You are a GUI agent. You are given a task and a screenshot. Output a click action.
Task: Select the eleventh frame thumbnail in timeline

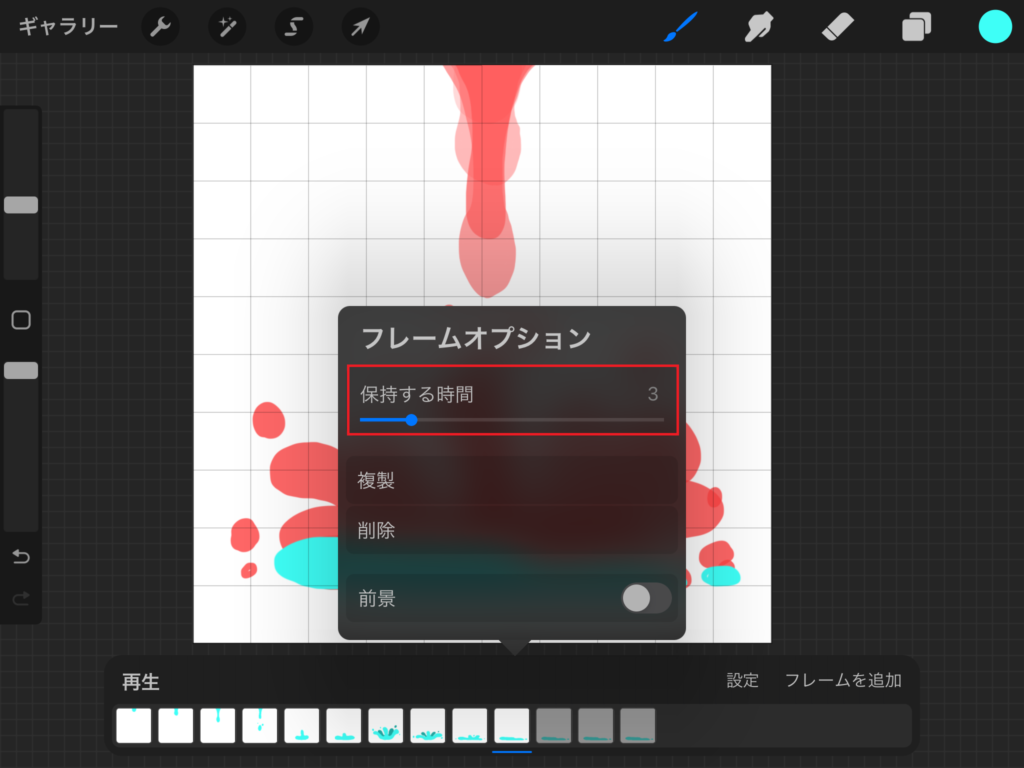(554, 726)
